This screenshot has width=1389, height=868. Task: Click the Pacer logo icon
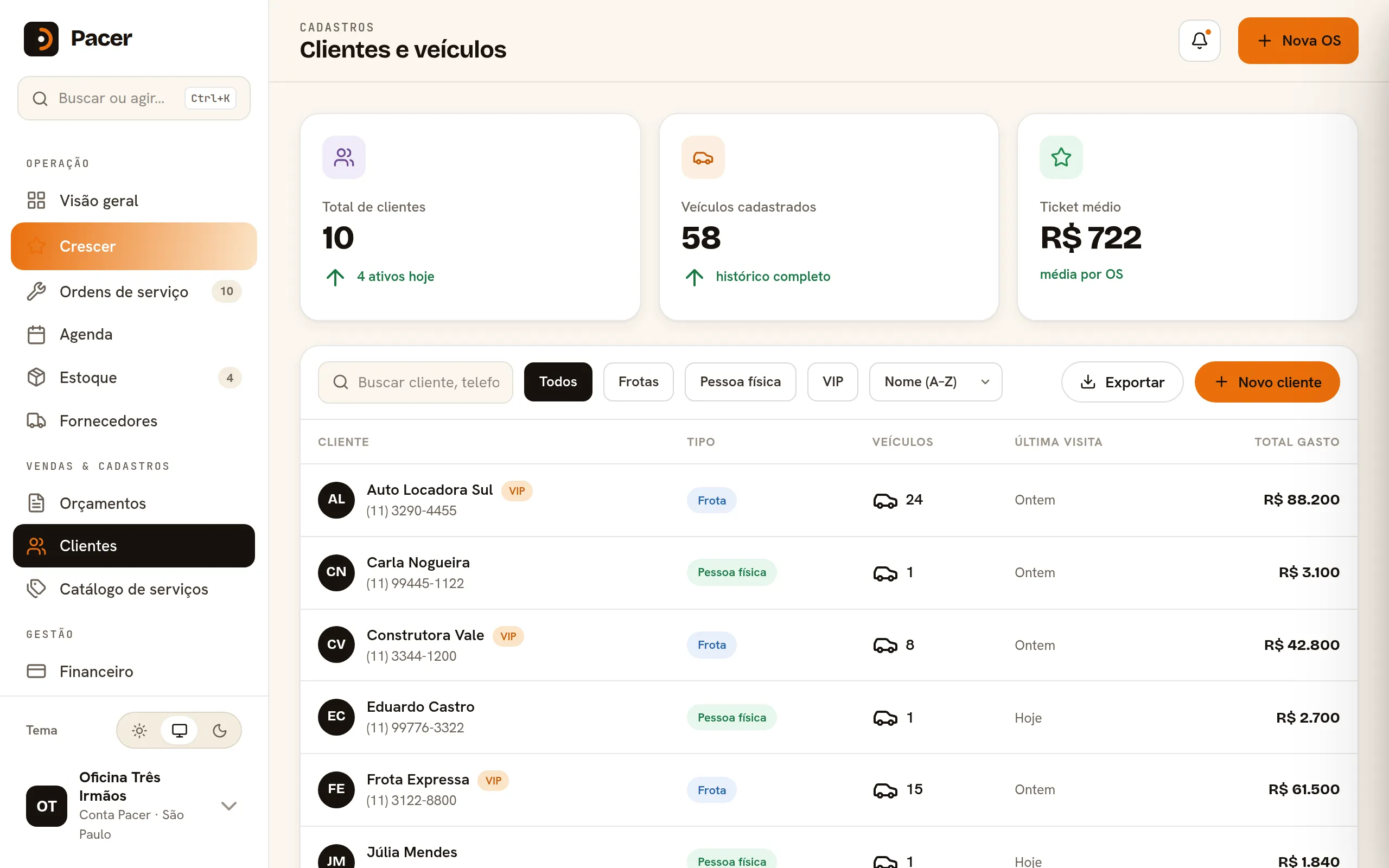tap(41, 39)
